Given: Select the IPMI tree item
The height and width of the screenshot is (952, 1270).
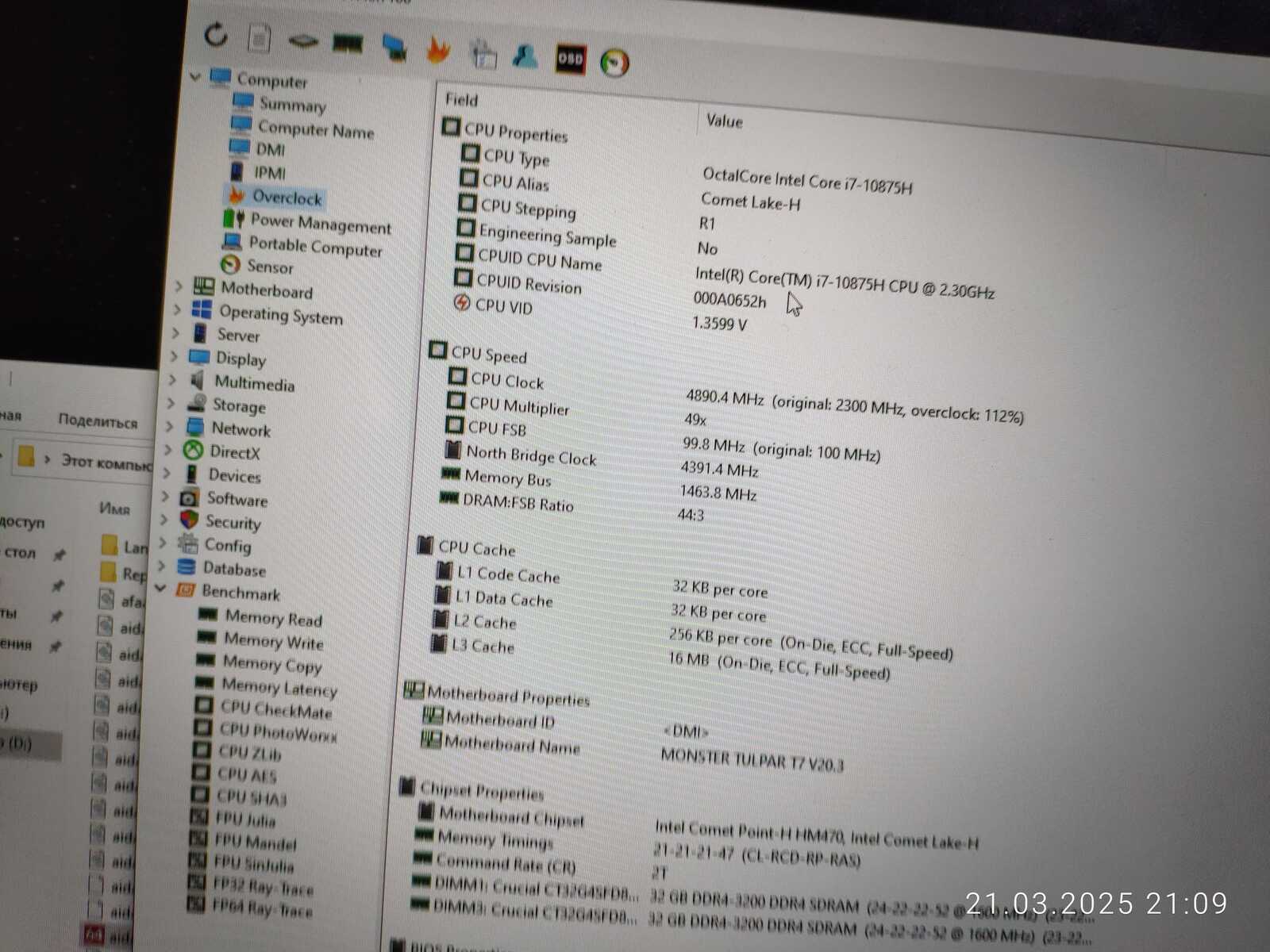Looking at the screenshot, I should 269,172.
